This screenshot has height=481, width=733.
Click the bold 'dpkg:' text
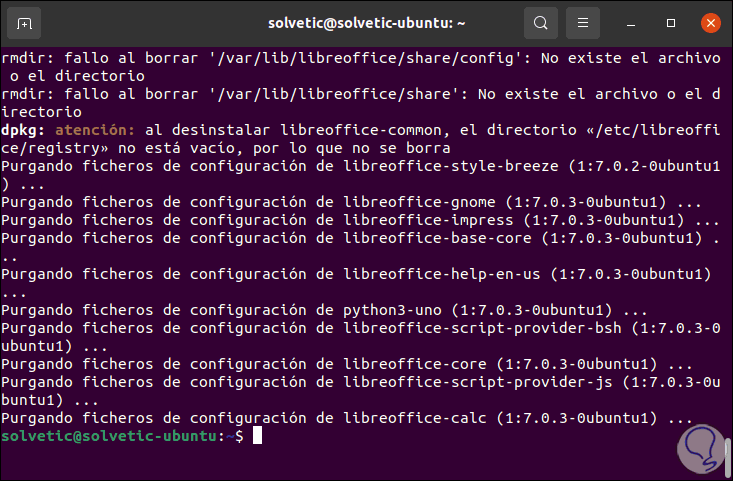click(x=23, y=130)
